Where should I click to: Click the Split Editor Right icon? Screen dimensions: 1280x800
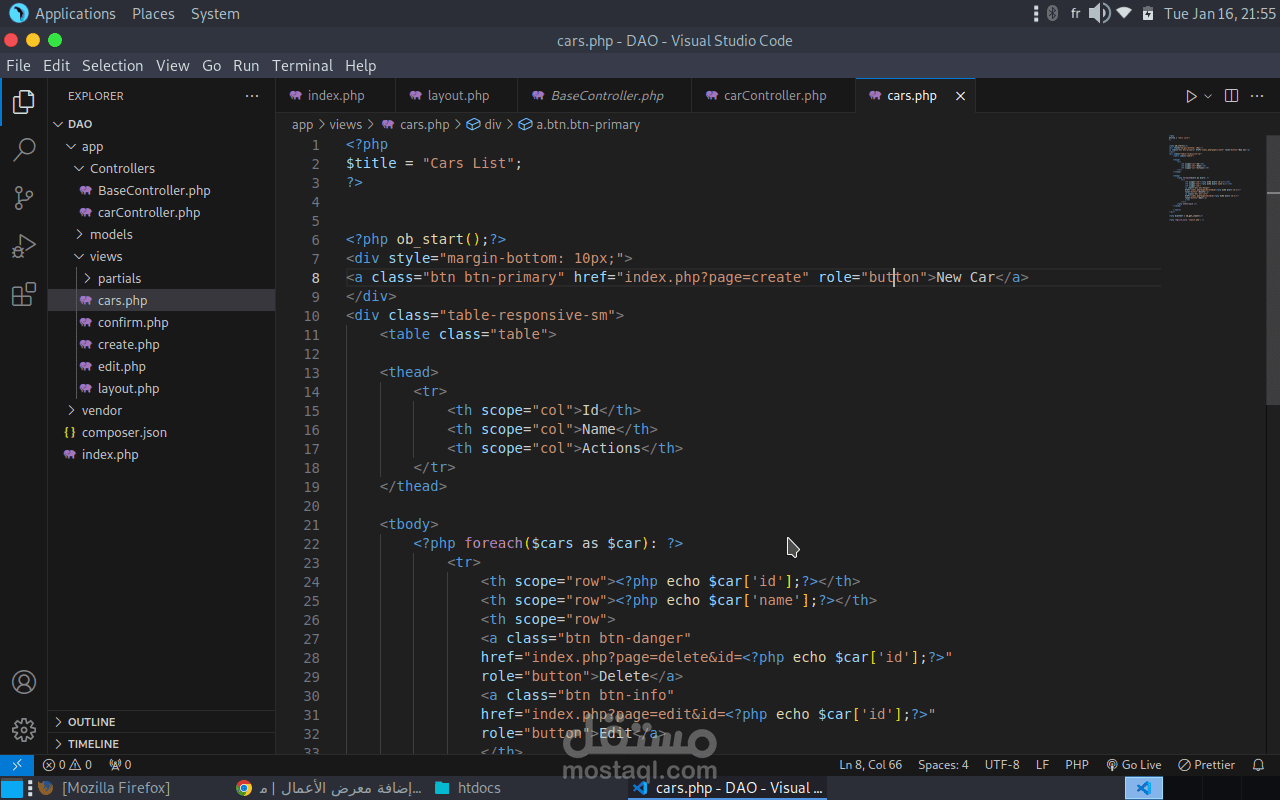point(1231,96)
